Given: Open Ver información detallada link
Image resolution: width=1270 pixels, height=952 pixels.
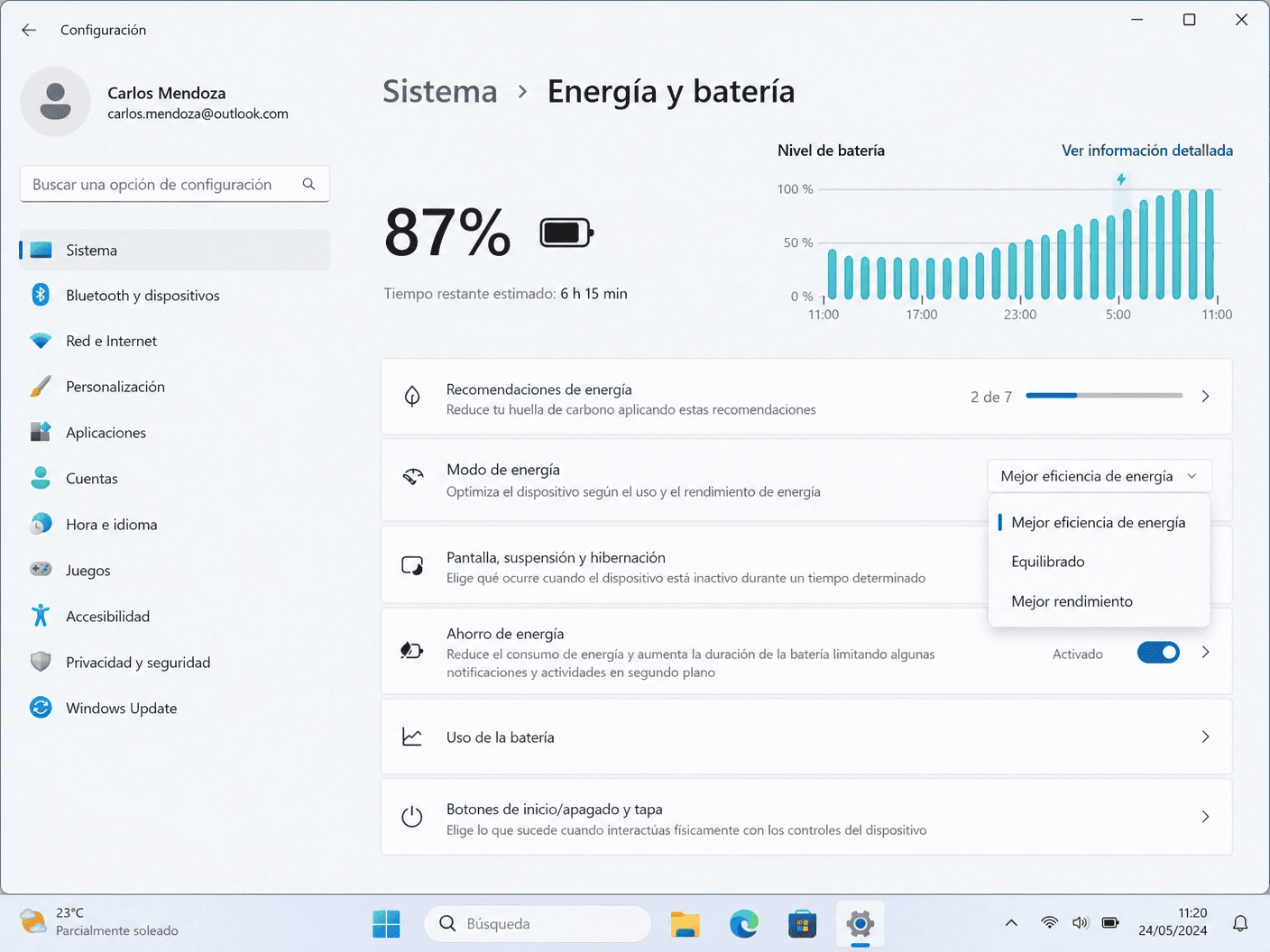Looking at the screenshot, I should tap(1146, 151).
